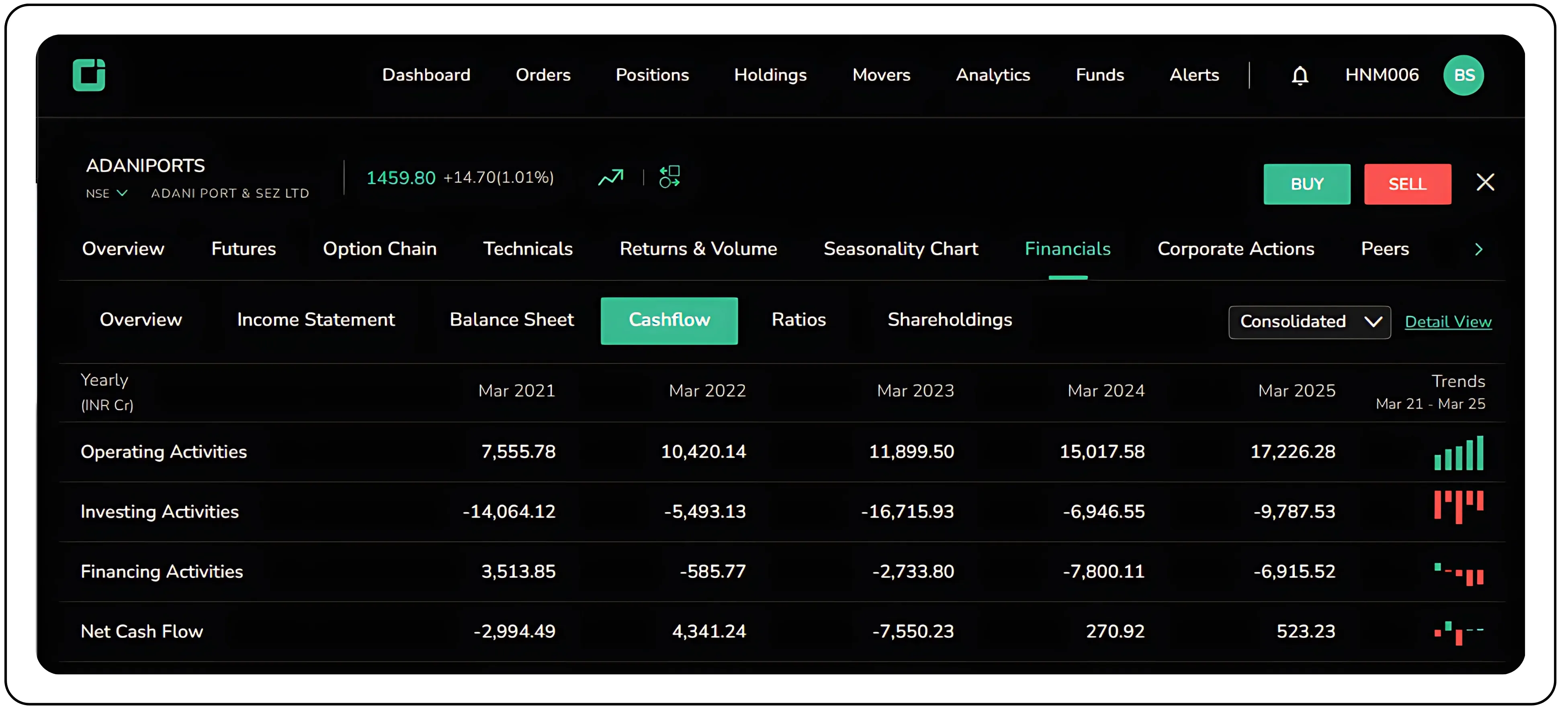This screenshot has width=1568, height=714.
Task: Click the broker app logo top-left
Action: [x=89, y=75]
